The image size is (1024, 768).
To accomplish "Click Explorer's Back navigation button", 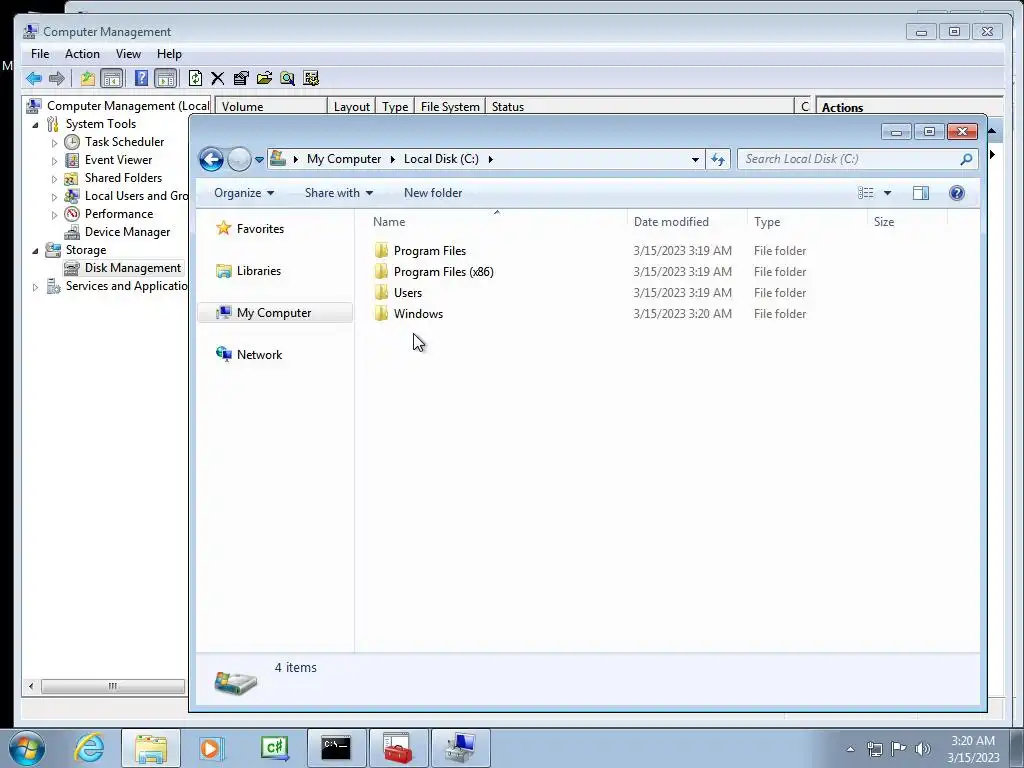I will tap(212, 159).
